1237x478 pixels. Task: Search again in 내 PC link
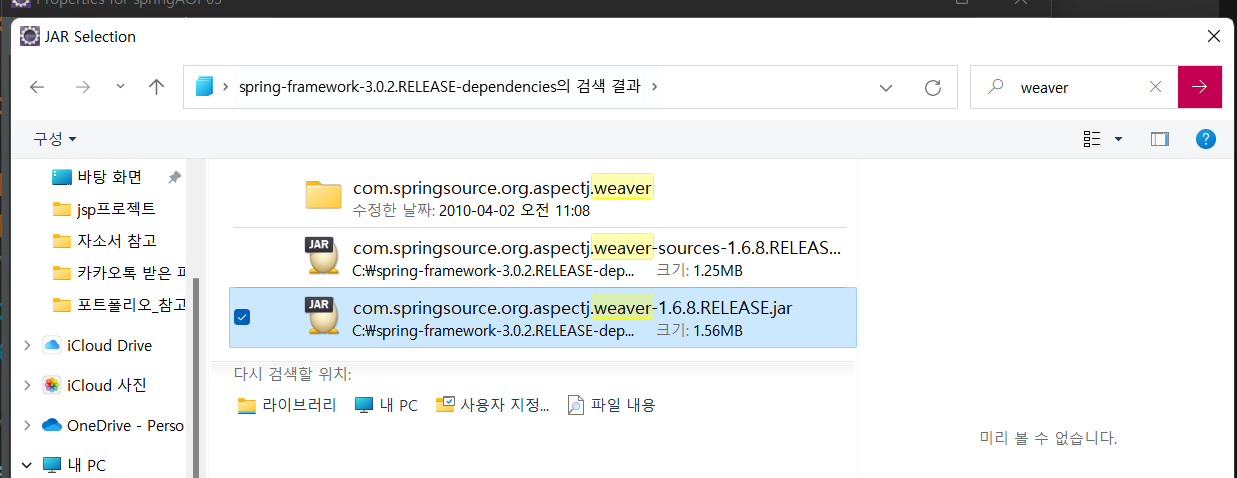pos(386,405)
